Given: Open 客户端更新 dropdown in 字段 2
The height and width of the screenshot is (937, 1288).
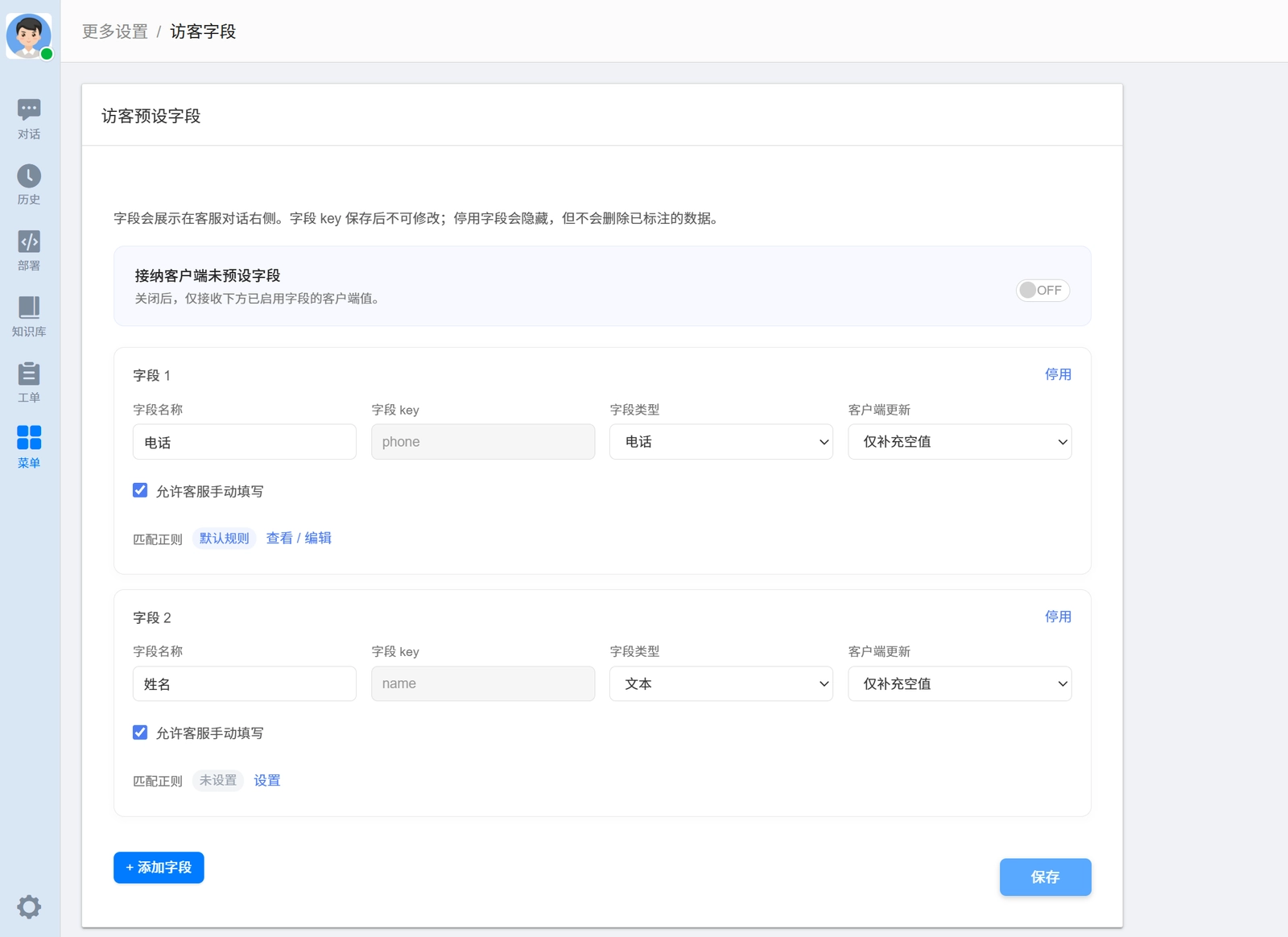Looking at the screenshot, I should [x=960, y=683].
